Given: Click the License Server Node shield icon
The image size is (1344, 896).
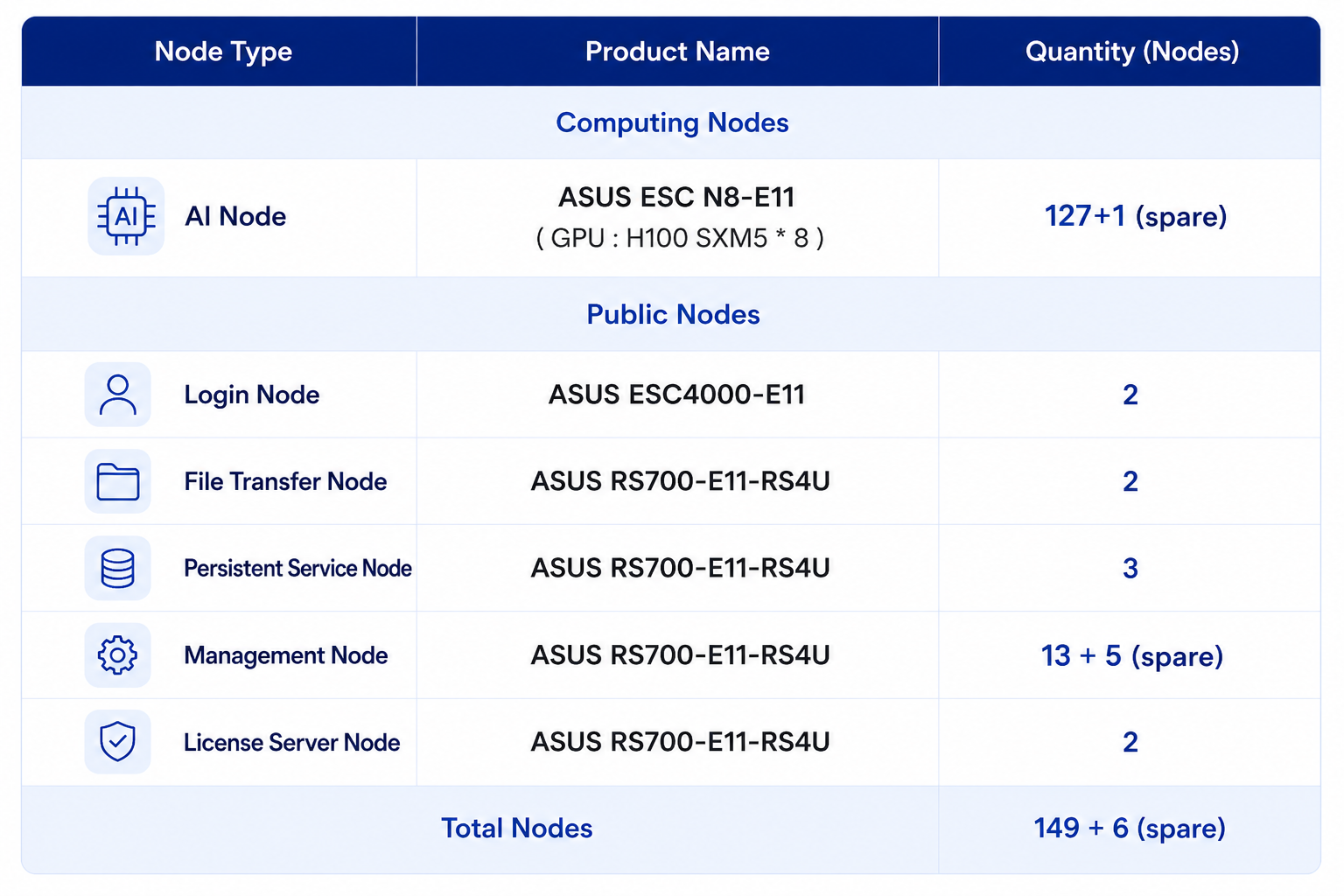Looking at the screenshot, I should (117, 742).
